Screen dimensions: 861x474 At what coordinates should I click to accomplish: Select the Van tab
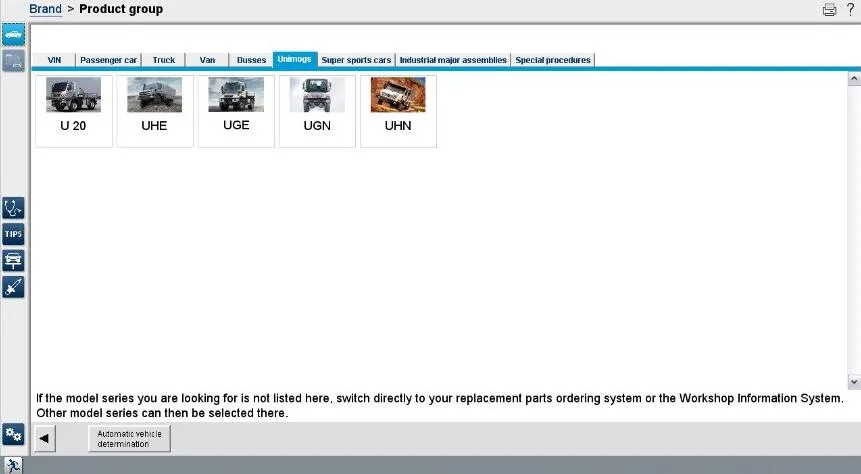point(207,60)
